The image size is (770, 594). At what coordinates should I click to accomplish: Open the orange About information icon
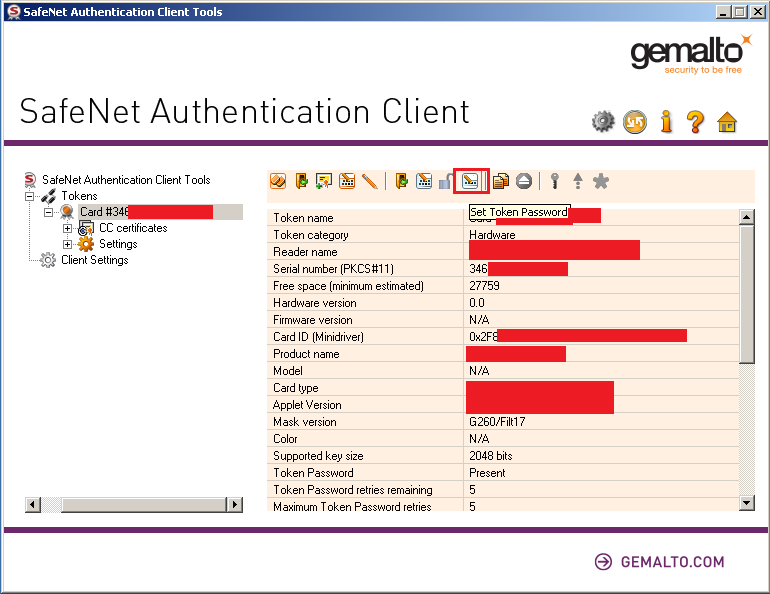click(x=666, y=122)
